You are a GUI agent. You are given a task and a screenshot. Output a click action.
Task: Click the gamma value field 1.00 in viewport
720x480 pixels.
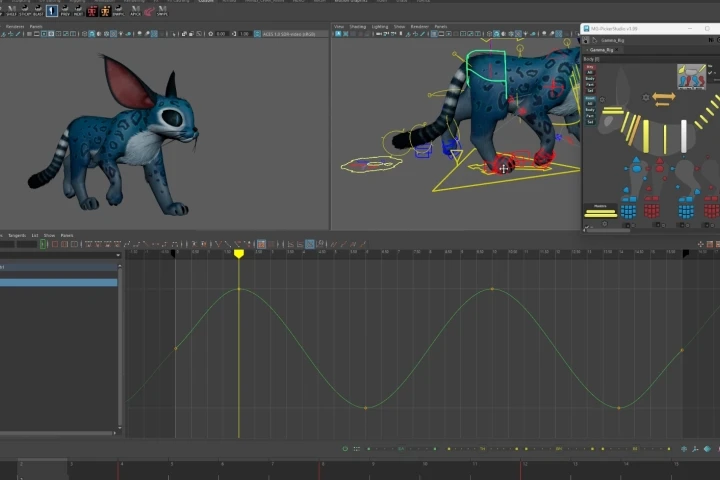coord(244,34)
